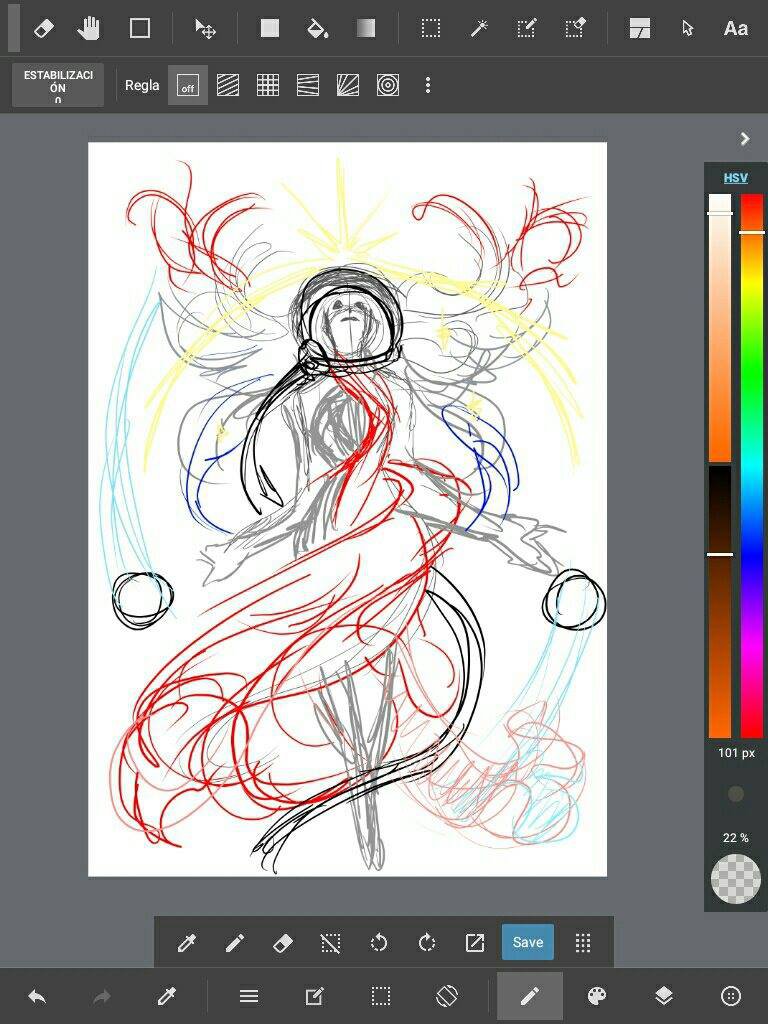The image size is (768, 1024).
Task: Turn off ruler with the off toggle
Action: (x=187, y=86)
